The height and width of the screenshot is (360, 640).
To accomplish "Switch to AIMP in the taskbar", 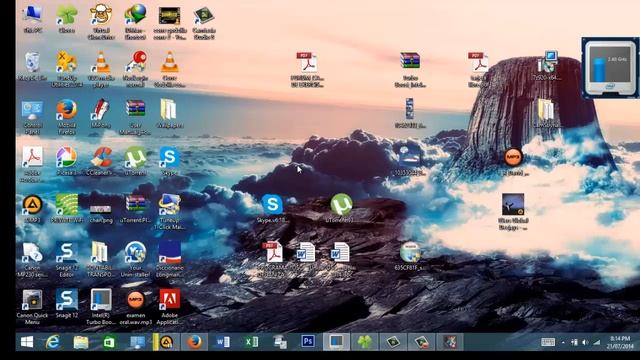I will 166,342.
